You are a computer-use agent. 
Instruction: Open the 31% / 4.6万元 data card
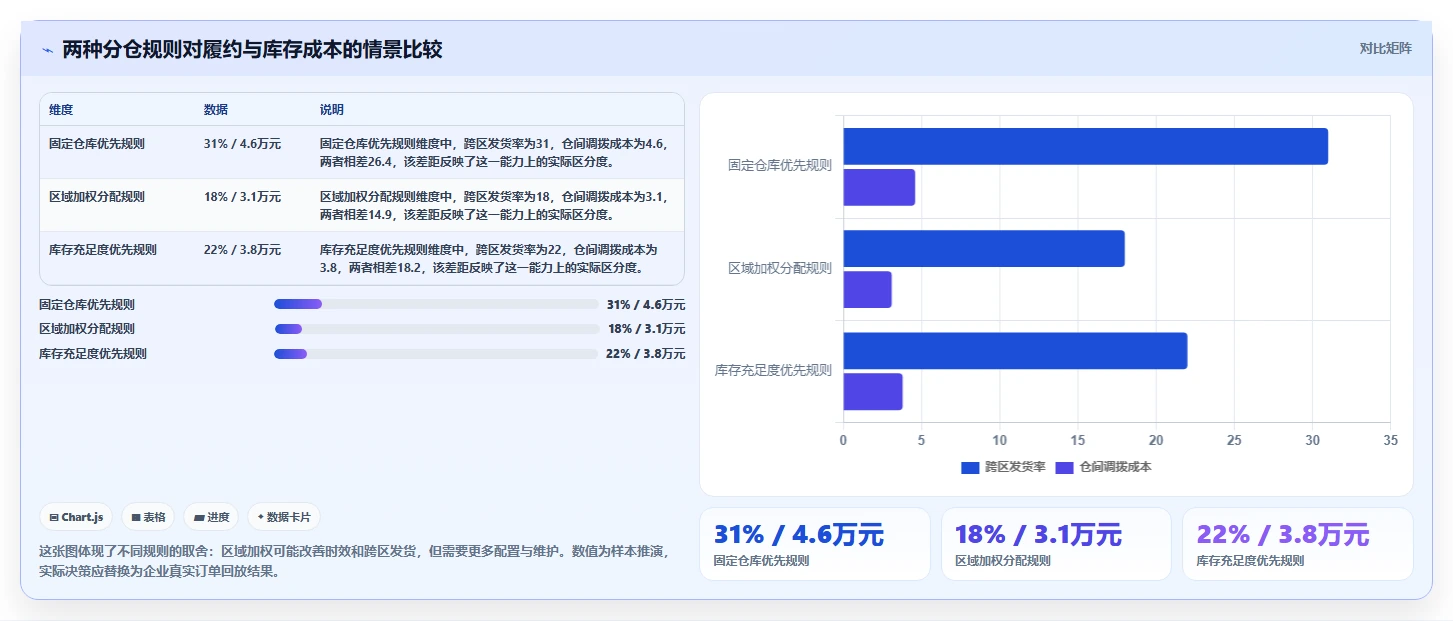(814, 544)
